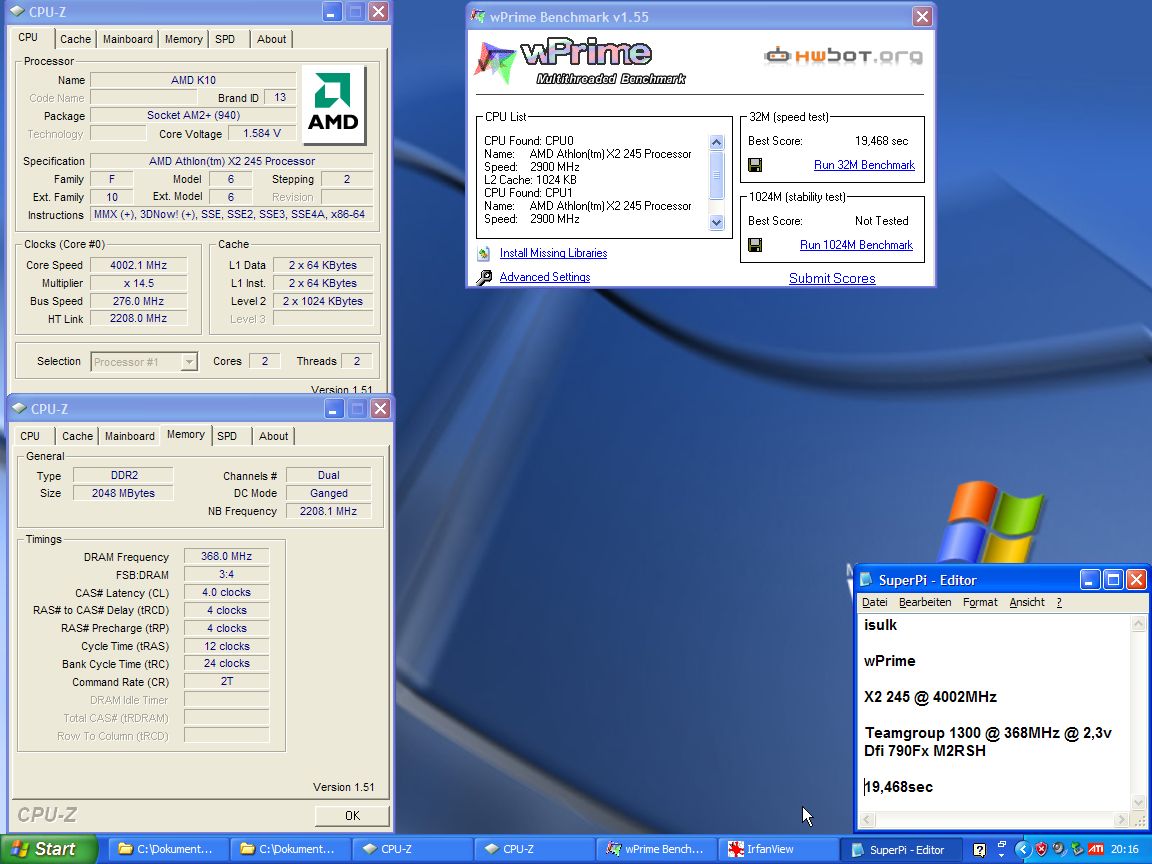This screenshot has width=1152, height=864.
Task: Click the red shield security tray icon
Action: click(1041, 849)
